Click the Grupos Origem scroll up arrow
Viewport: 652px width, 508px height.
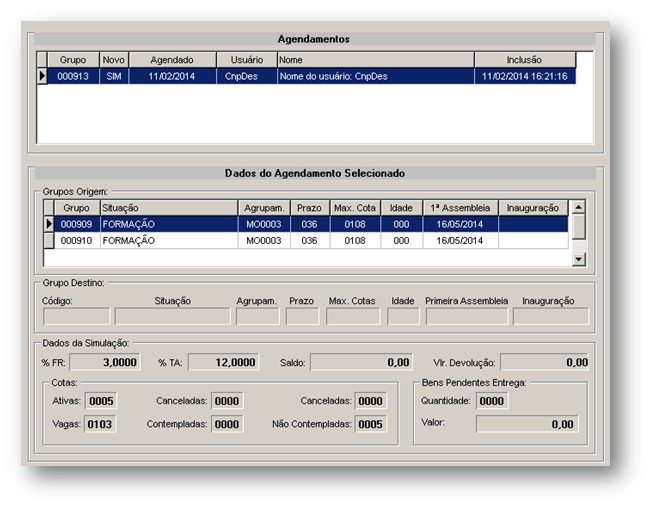578,207
